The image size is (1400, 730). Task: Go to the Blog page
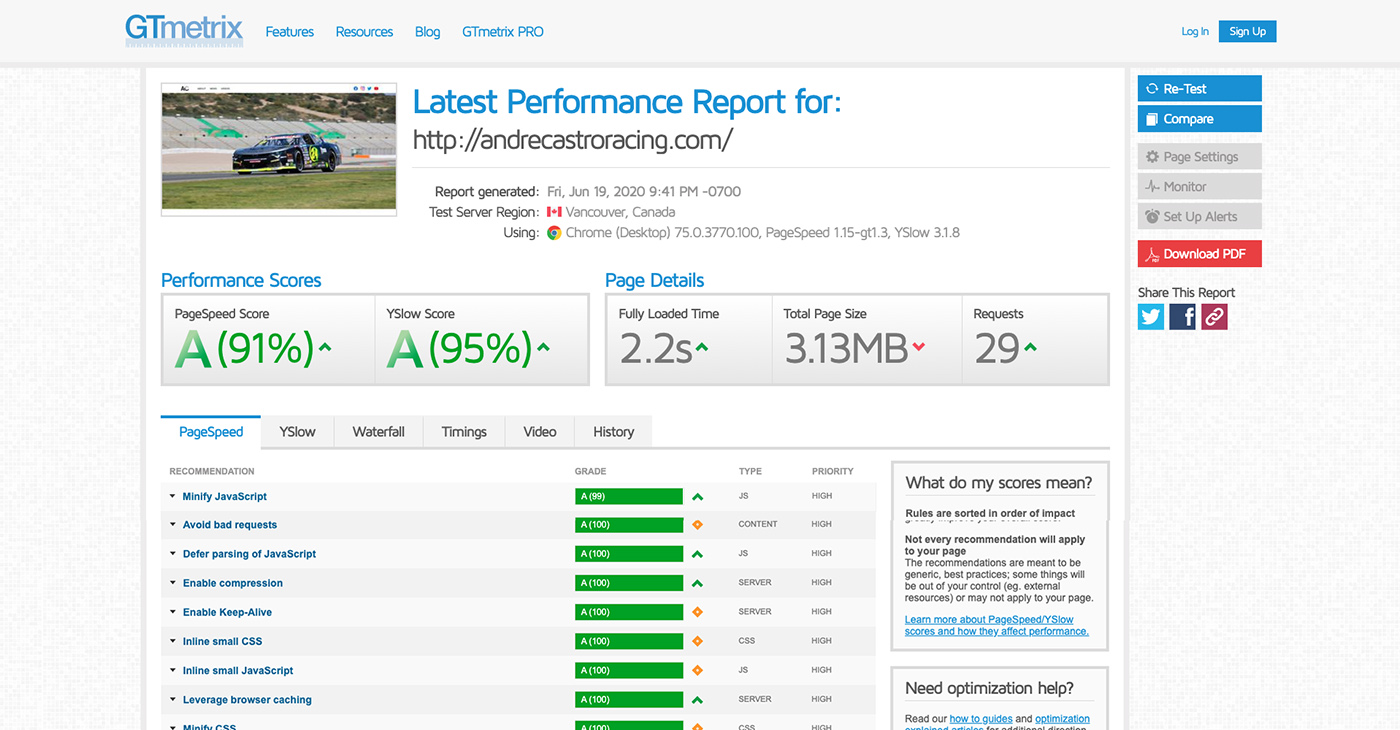click(427, 32)
